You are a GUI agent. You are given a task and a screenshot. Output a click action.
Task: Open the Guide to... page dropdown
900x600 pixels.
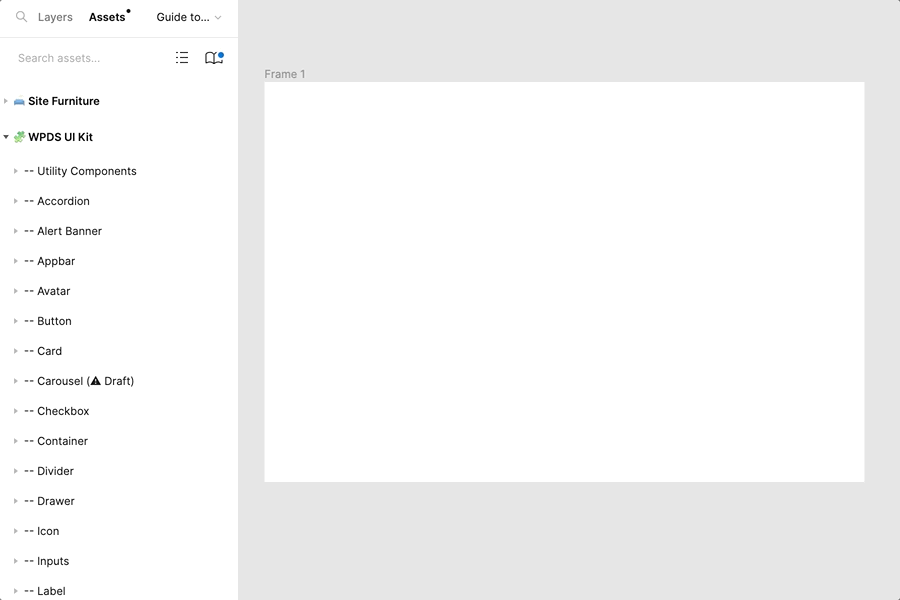click(x=189, y=17)
